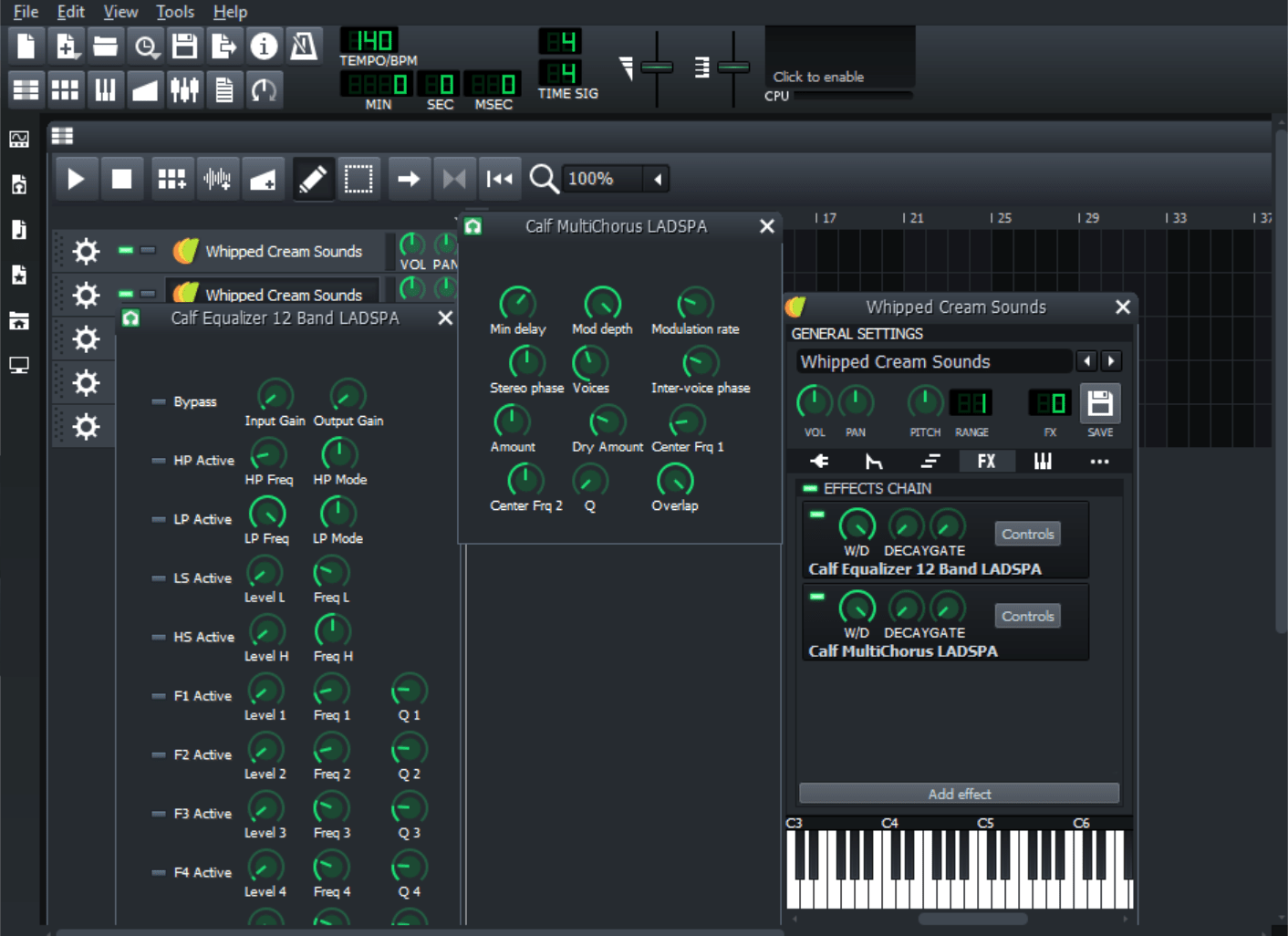Stop song playback

[x=121, y=179]
